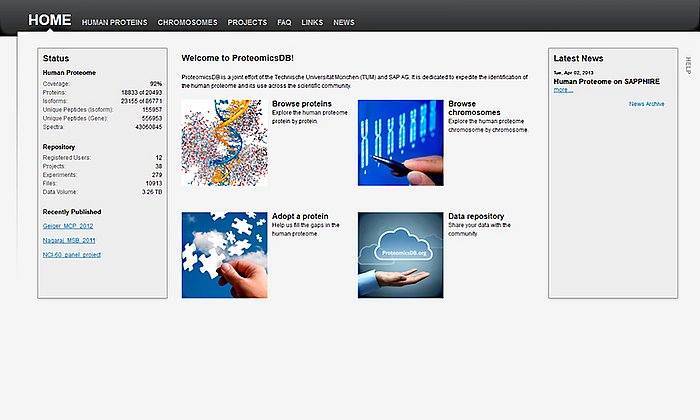The image size is (700, 420).
Task: Select the Adopt a protein heading
Action: pos(300,216)
